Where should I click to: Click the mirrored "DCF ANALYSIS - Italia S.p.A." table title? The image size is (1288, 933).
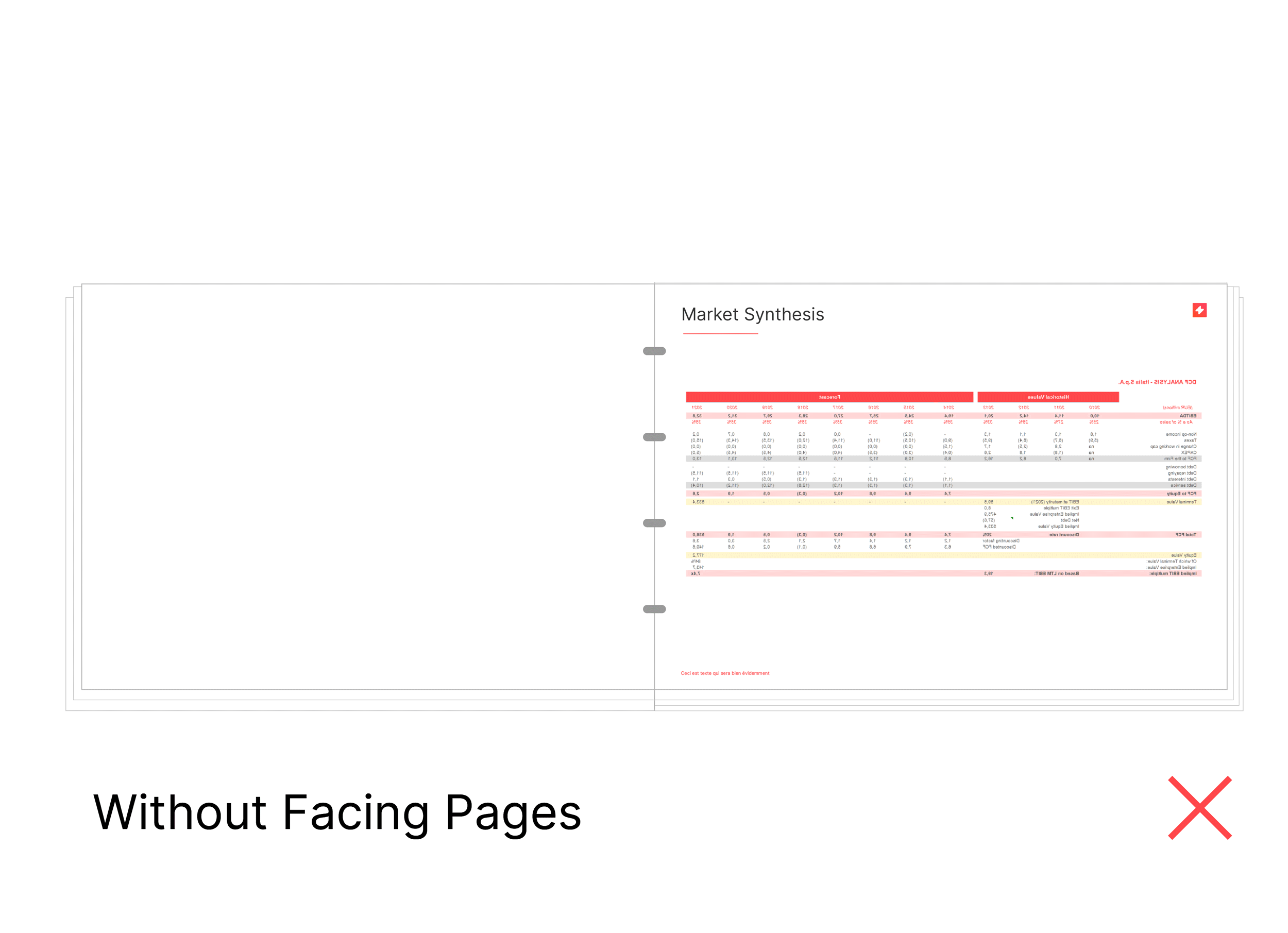(x=1157, y=382)
